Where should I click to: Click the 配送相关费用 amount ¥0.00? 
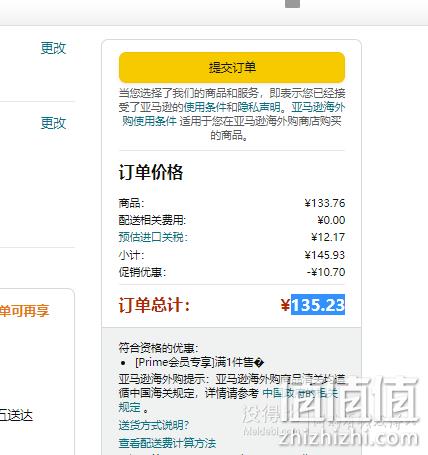coord(331,220)
